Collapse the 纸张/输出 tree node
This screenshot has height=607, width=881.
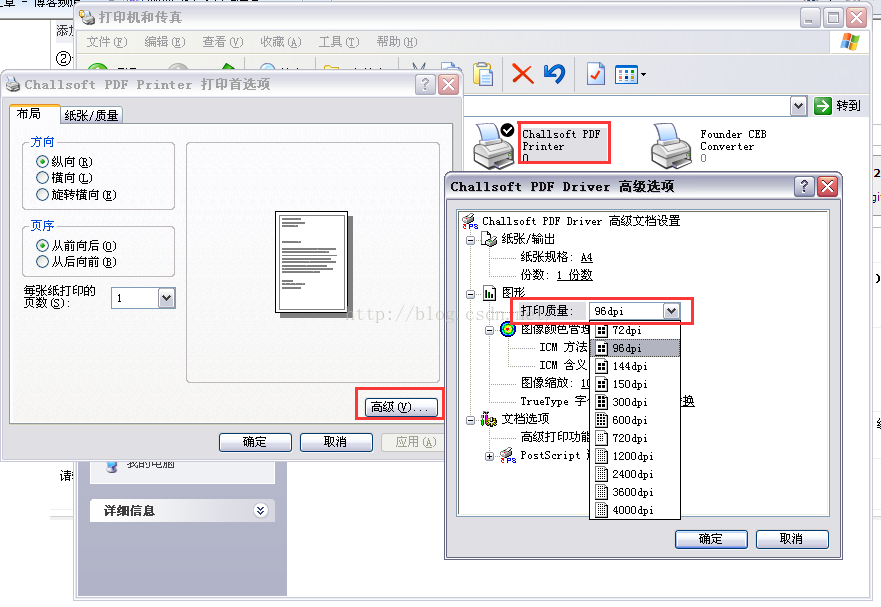pos(471,240)
